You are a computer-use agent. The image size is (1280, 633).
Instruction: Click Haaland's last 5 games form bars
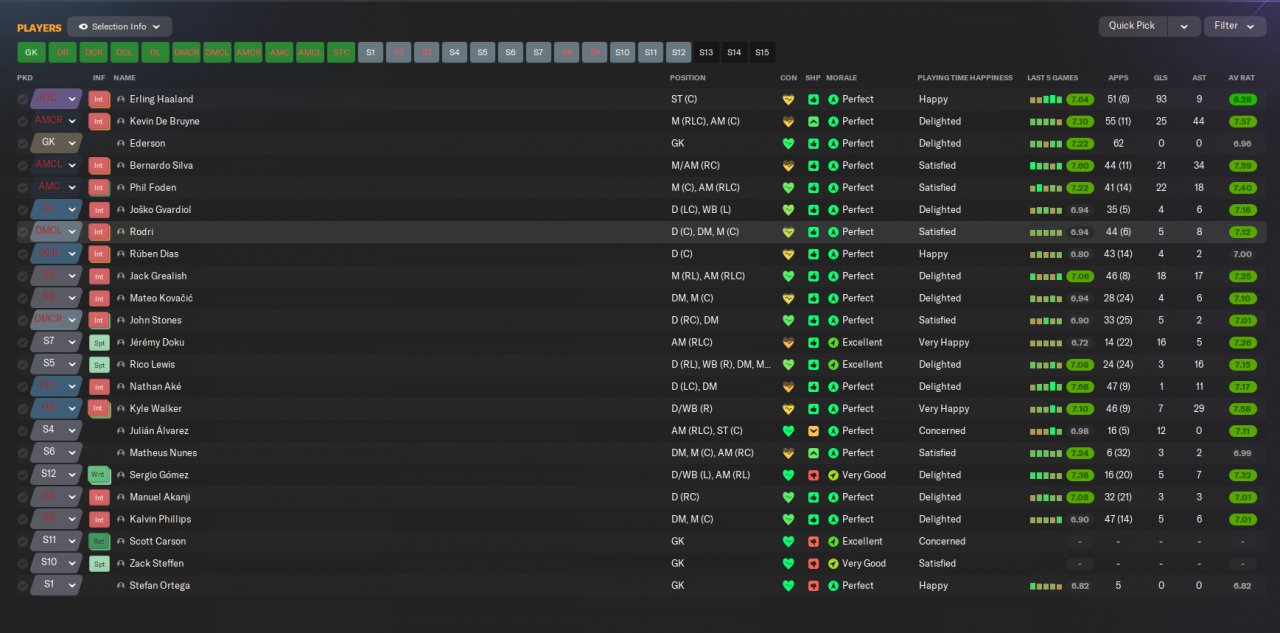(1046, 100)
